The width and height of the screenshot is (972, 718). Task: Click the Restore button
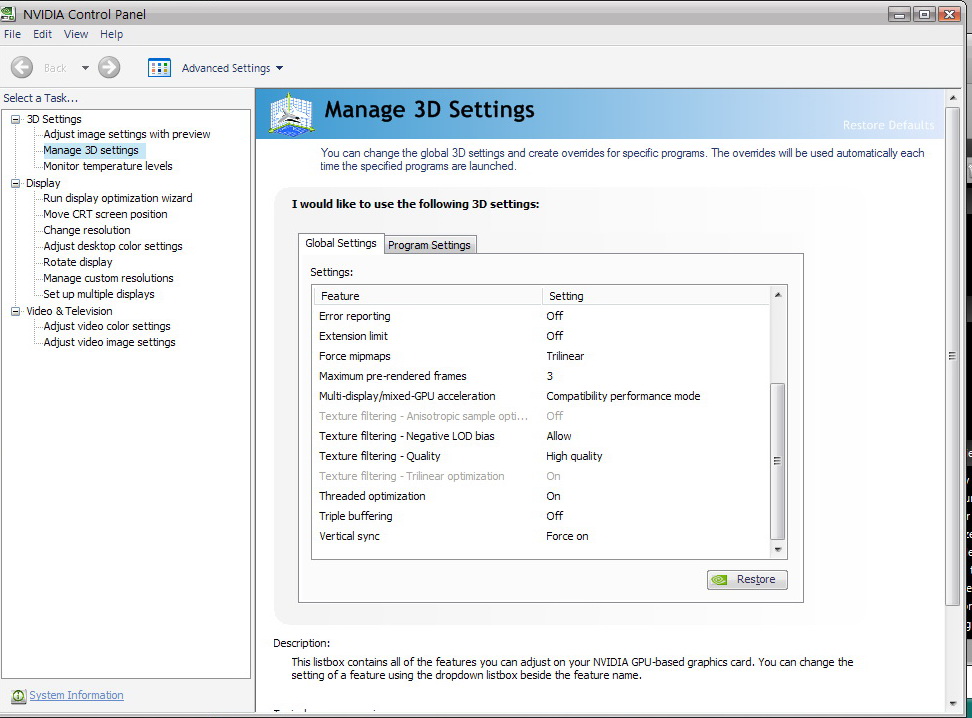[x=747, y=580]
